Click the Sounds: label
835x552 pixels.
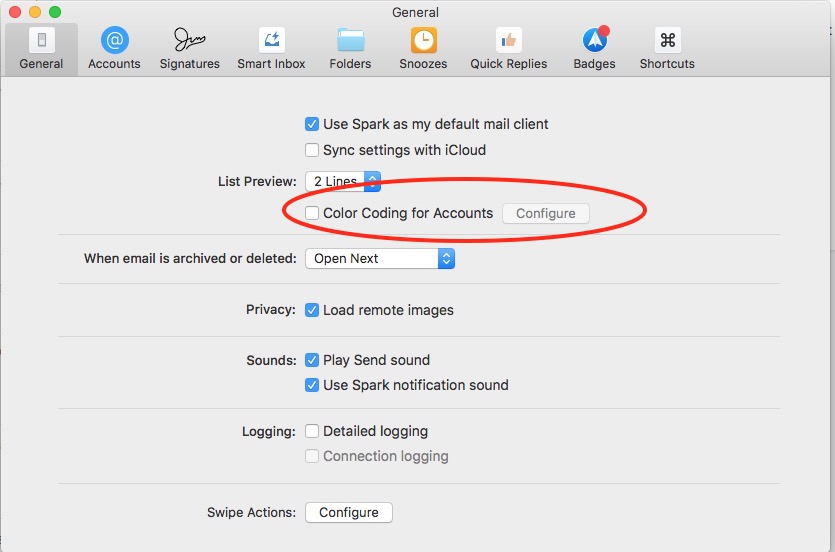click(x=271, y=360)
